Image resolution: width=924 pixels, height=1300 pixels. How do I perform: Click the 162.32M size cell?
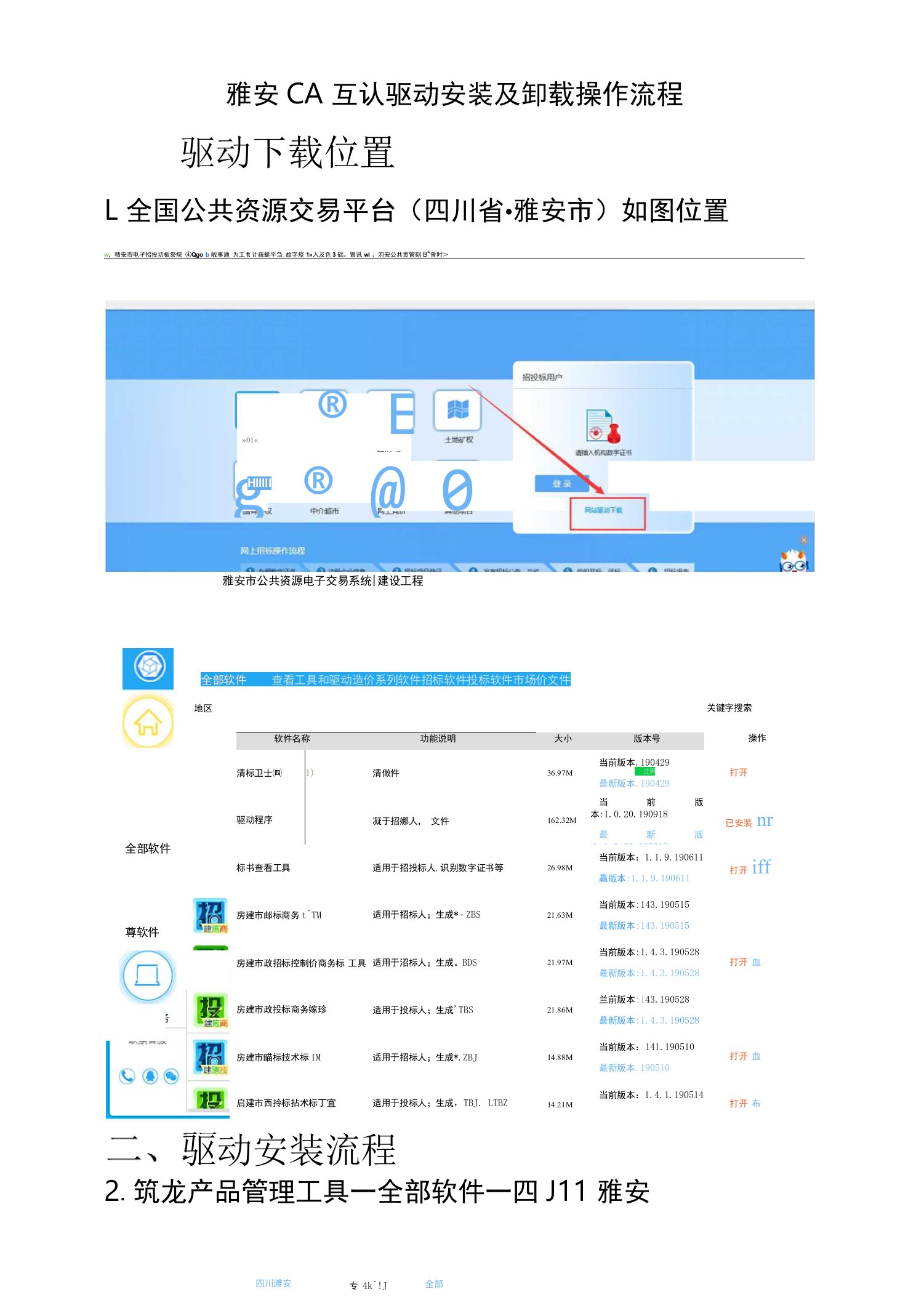tap(561, 821)
